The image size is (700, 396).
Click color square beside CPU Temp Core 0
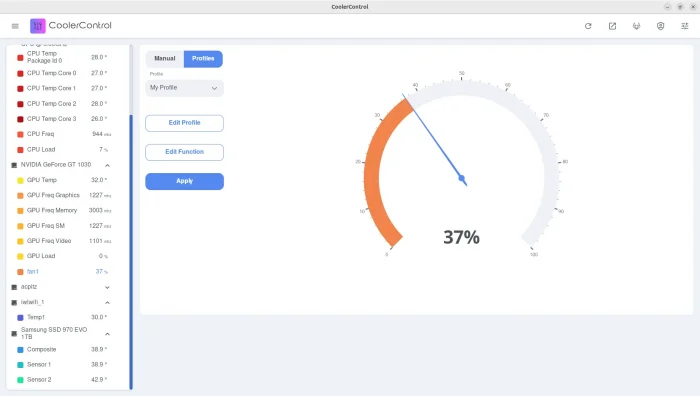tap(20, 73)
